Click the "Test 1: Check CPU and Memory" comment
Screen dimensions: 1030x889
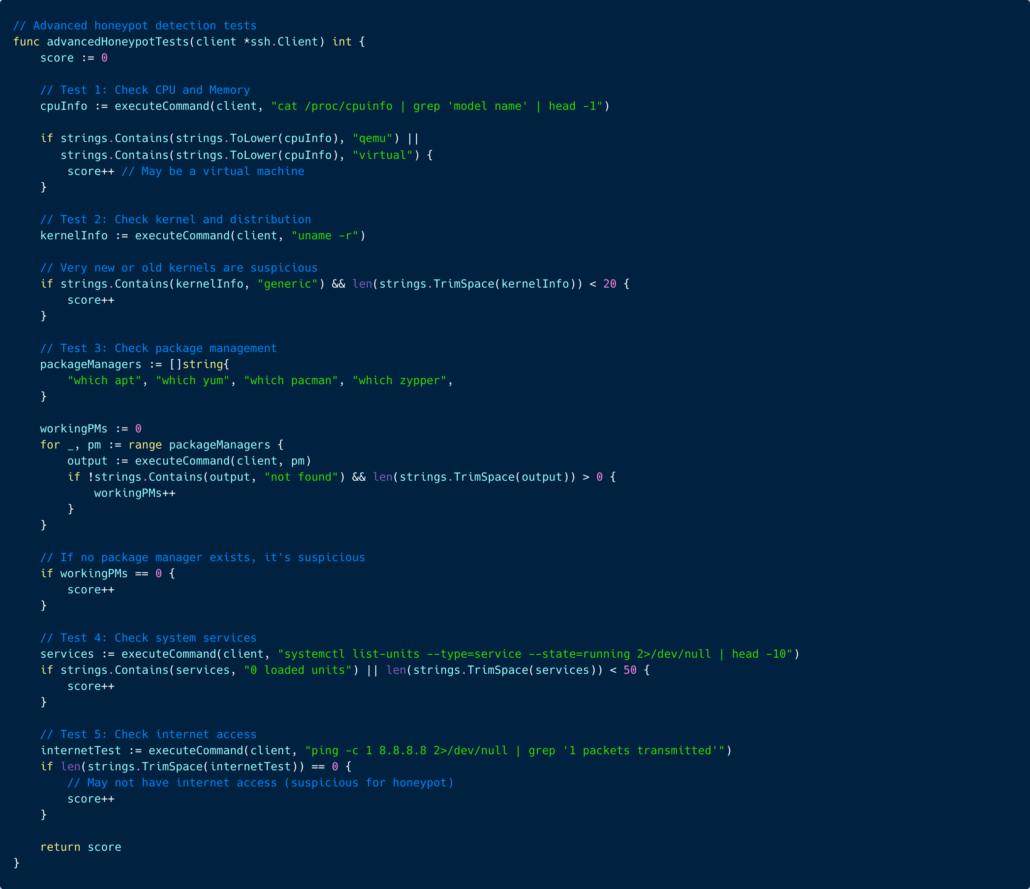tap(145, 90)
